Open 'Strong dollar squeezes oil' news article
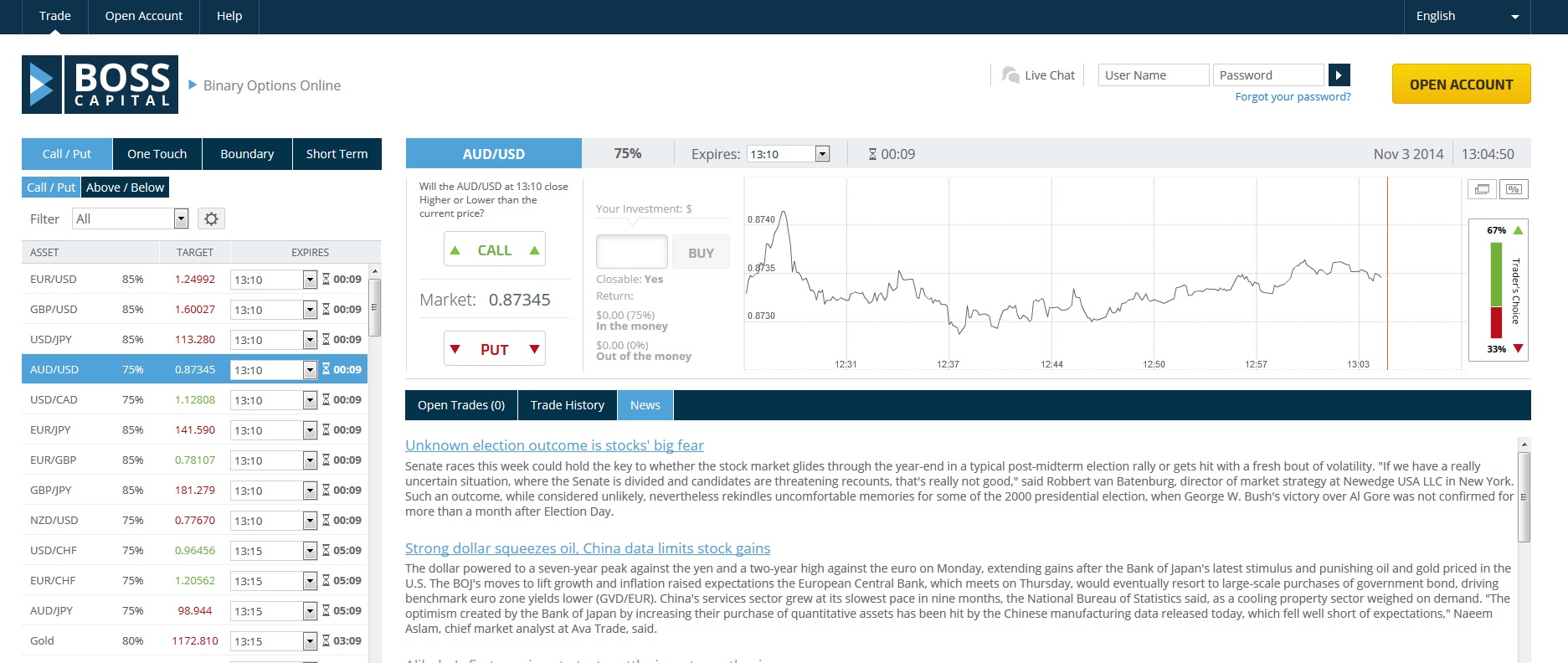The image size is (1568, 663). [x=588, y=548]
